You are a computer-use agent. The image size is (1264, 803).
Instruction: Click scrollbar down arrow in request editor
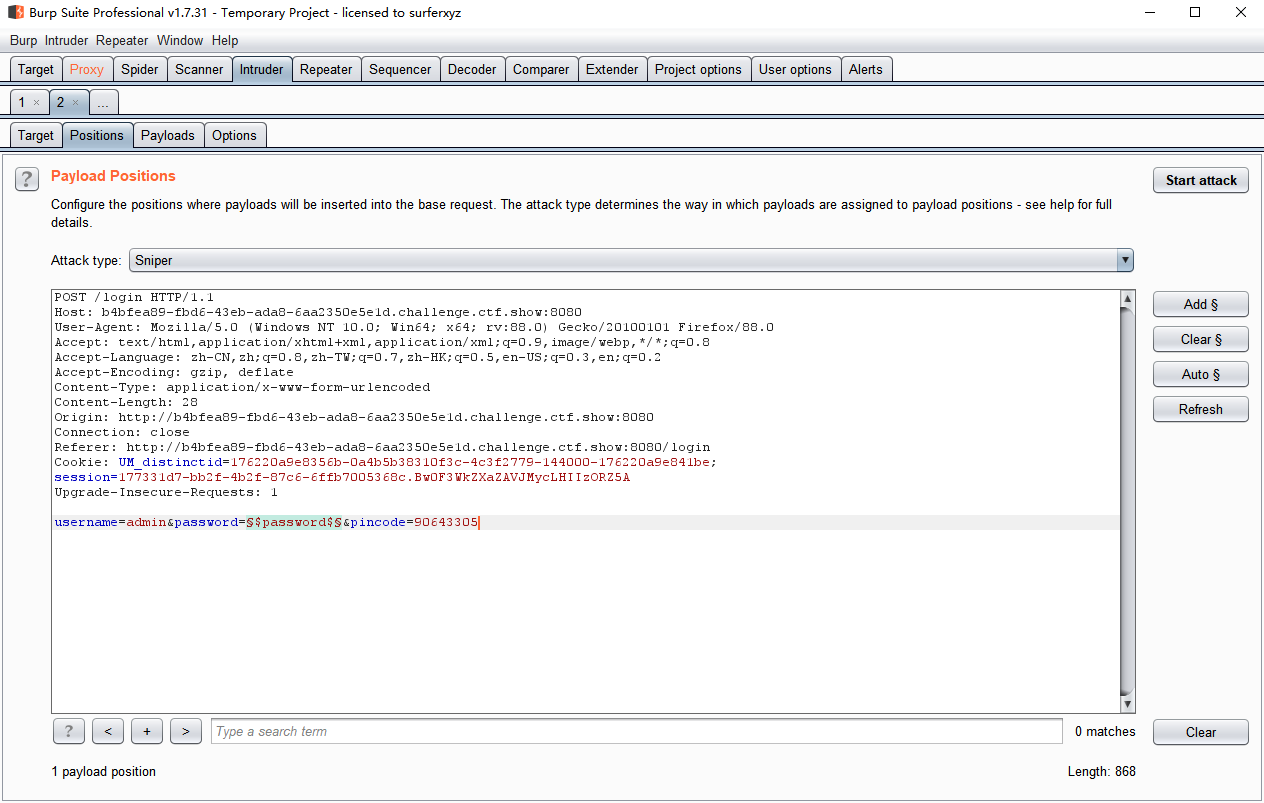1128,705
